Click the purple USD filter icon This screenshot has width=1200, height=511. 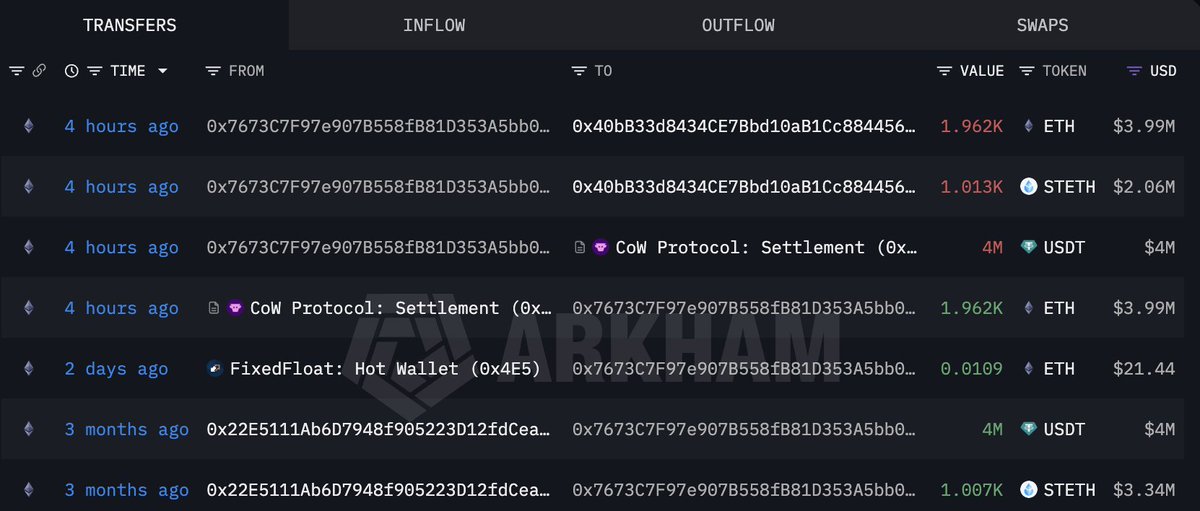[1134, 71]
